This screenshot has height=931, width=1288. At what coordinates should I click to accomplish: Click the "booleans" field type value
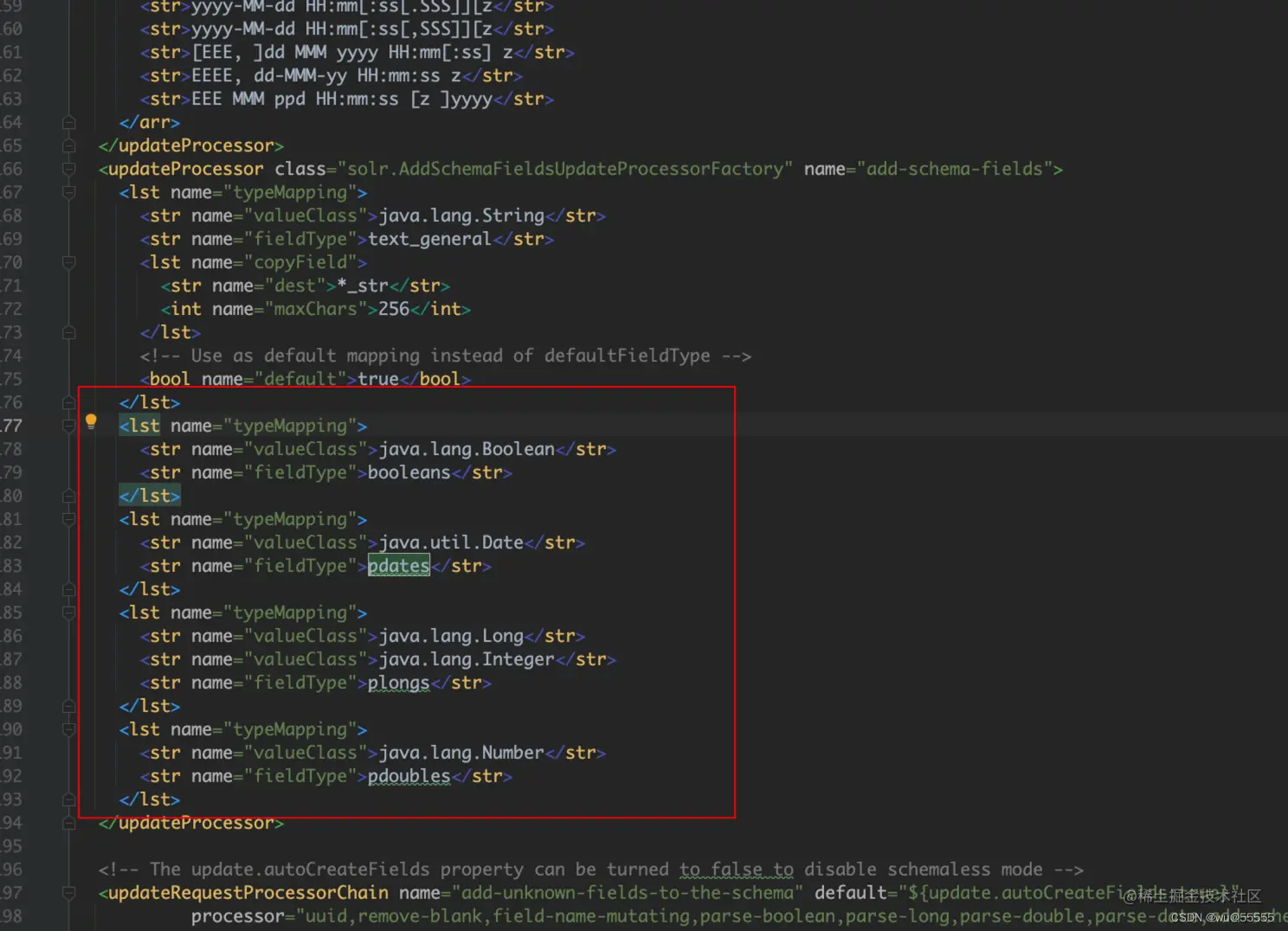pos(409,472)
